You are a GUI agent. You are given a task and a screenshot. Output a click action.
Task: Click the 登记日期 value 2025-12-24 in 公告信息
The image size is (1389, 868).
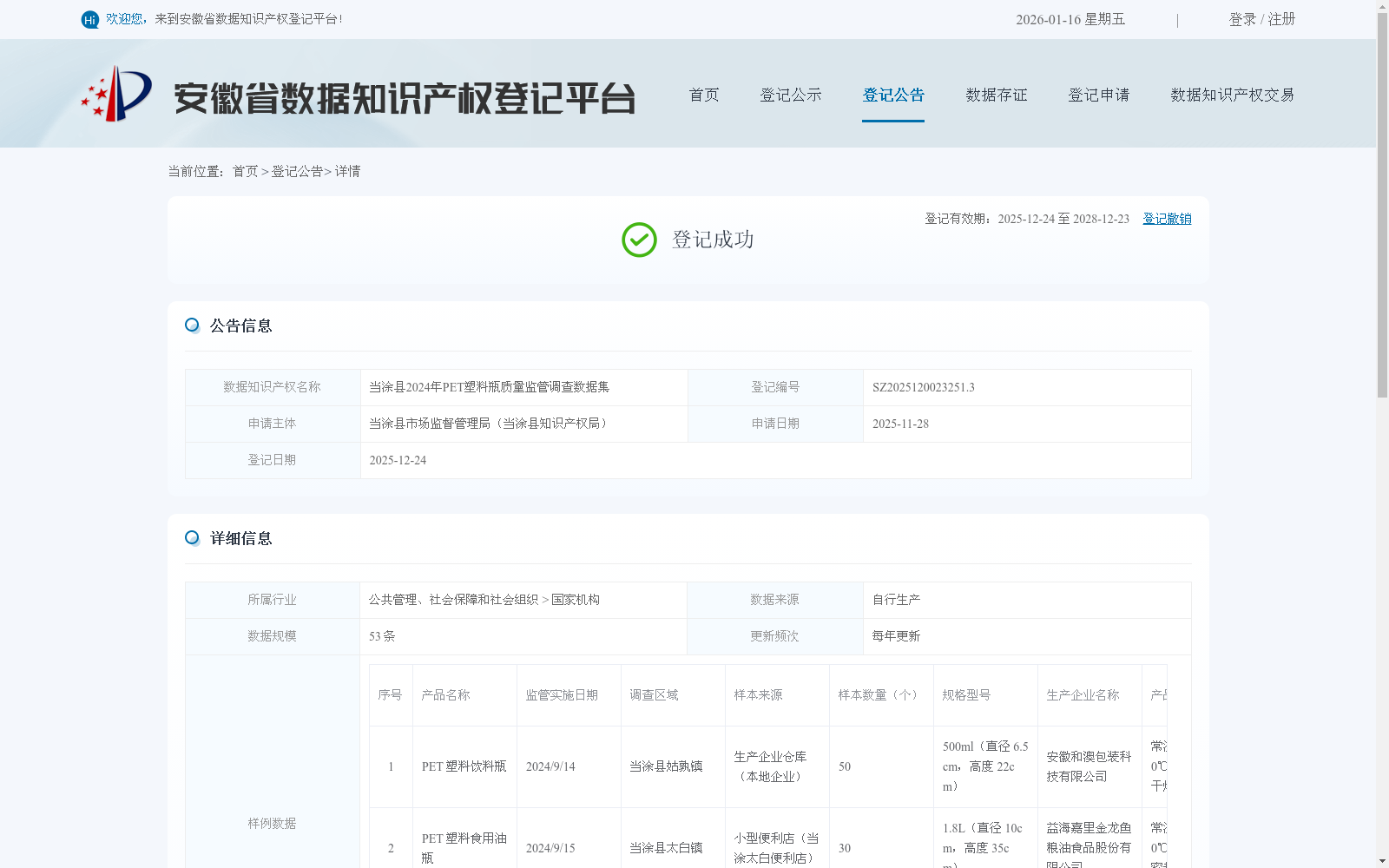[x=398, y=460]
